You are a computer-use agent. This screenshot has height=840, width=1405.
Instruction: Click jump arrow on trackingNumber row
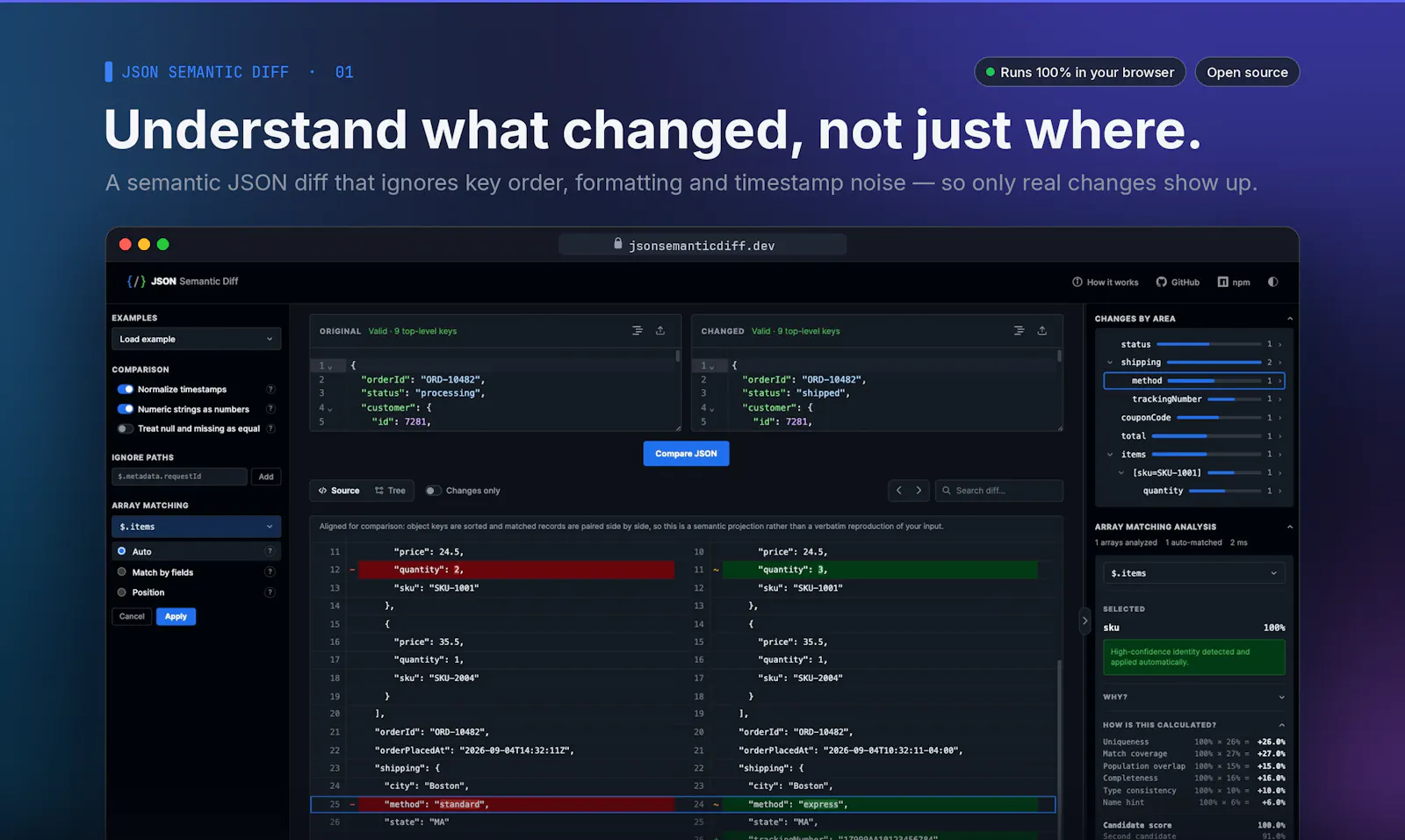1280,399
